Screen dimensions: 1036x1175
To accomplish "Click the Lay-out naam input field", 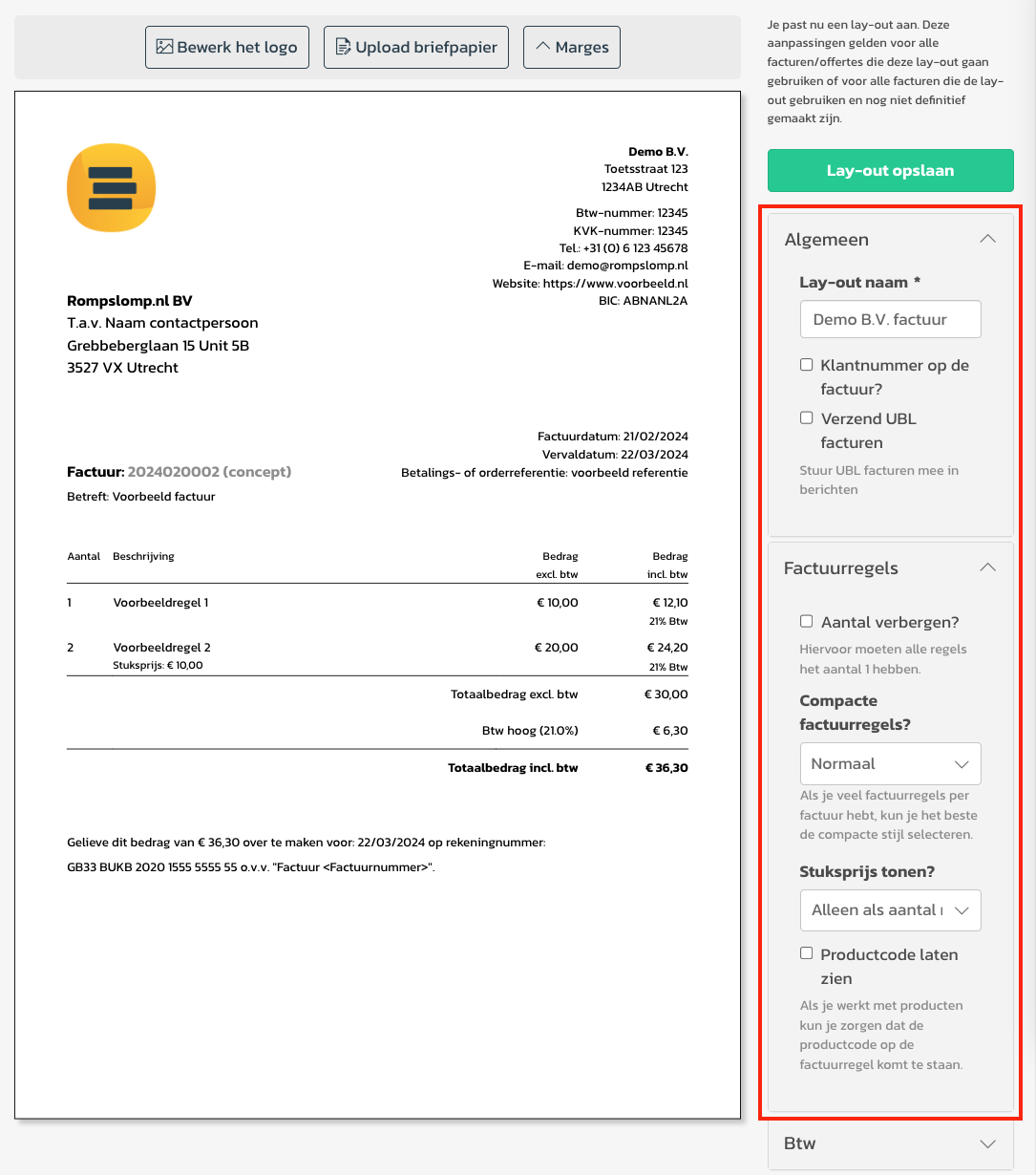I will point(889,319).
